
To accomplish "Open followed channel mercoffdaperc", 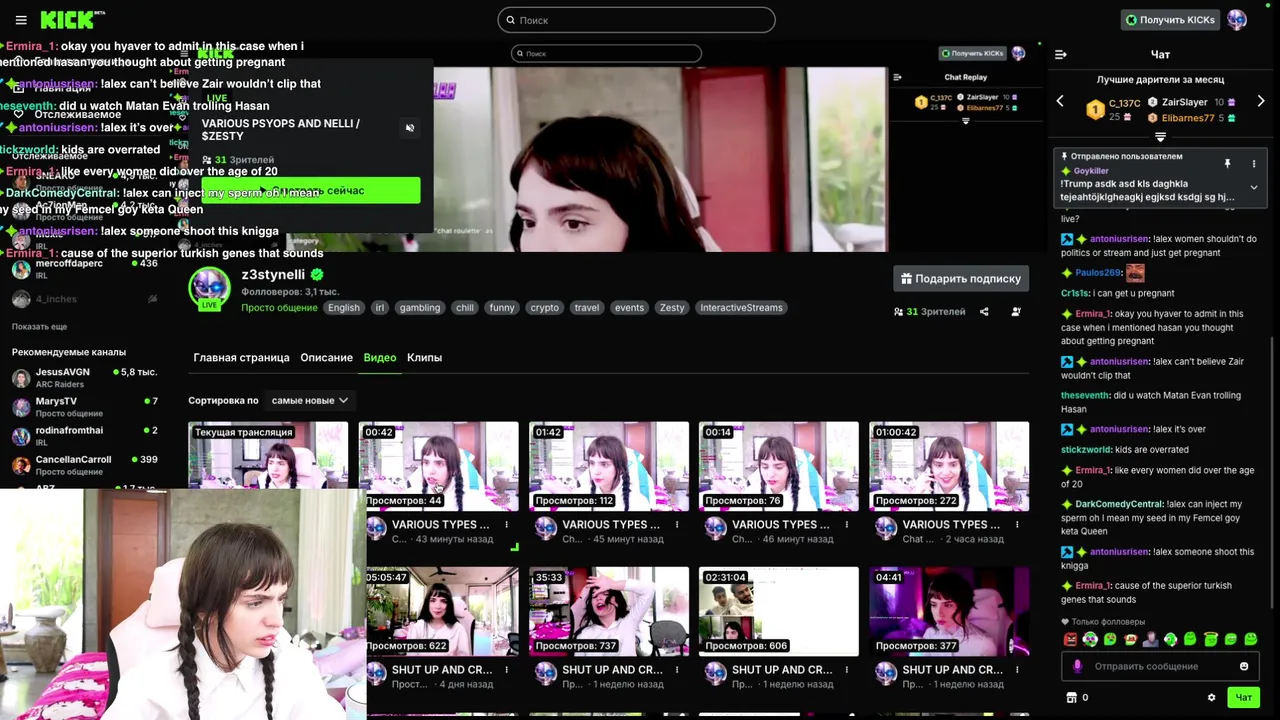I will (85, 269).
